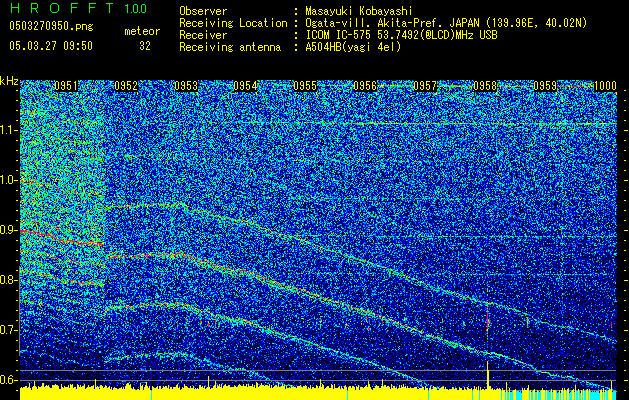Image resolution: width=629 pixels, height=400 pixels.
Task: Click the 0.7 kHz axis label
Action: [9, 330]
